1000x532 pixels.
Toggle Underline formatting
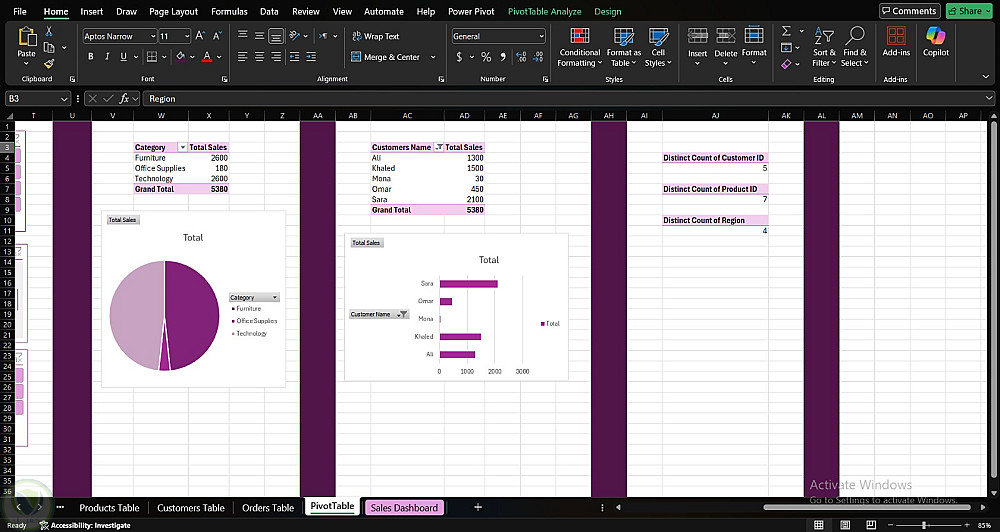[123, 57]
